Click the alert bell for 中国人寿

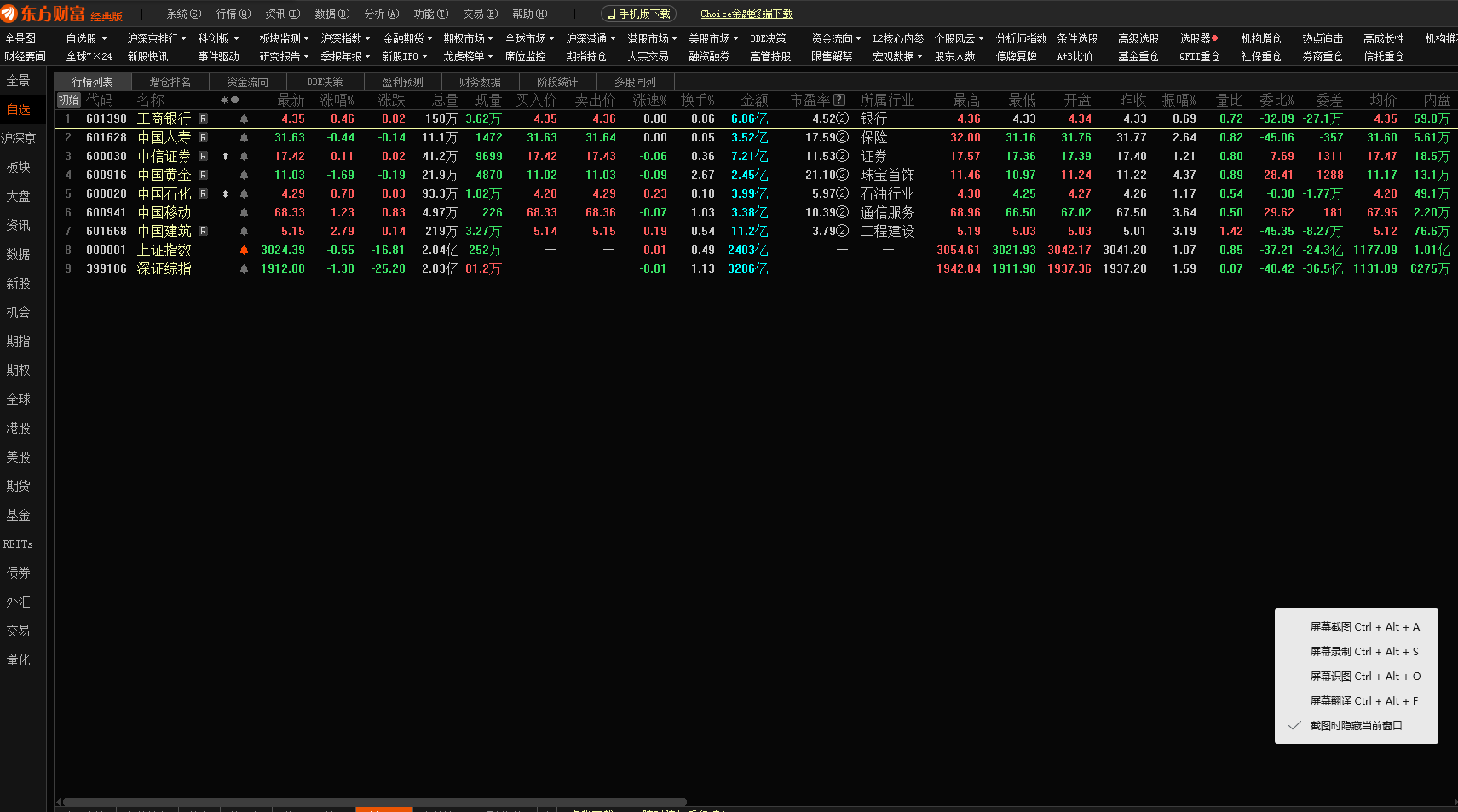244,138
